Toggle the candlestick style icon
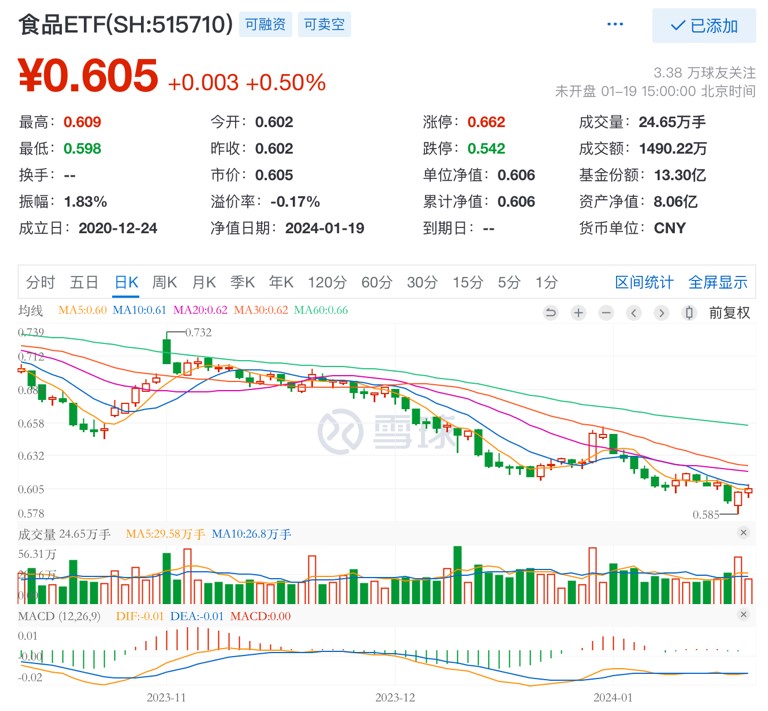The height and width of the screenshot is (711, 768). pyautogui.click(x=689, y=312)
